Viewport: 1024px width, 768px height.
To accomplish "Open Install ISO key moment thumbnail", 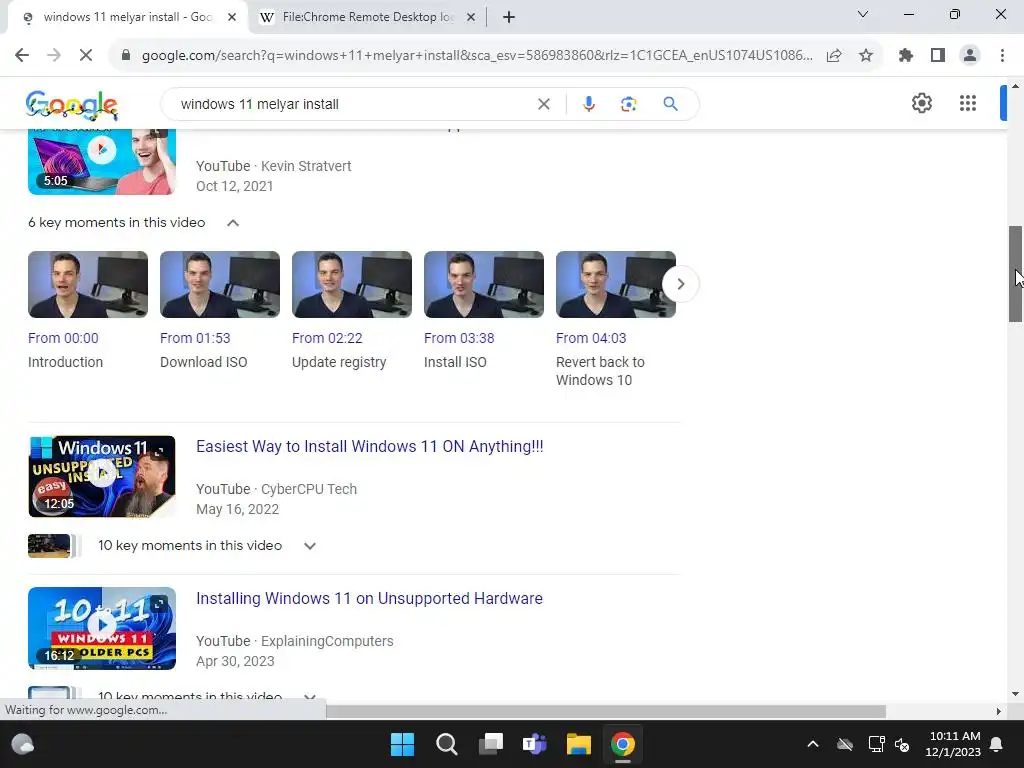I will pos(484,284).
